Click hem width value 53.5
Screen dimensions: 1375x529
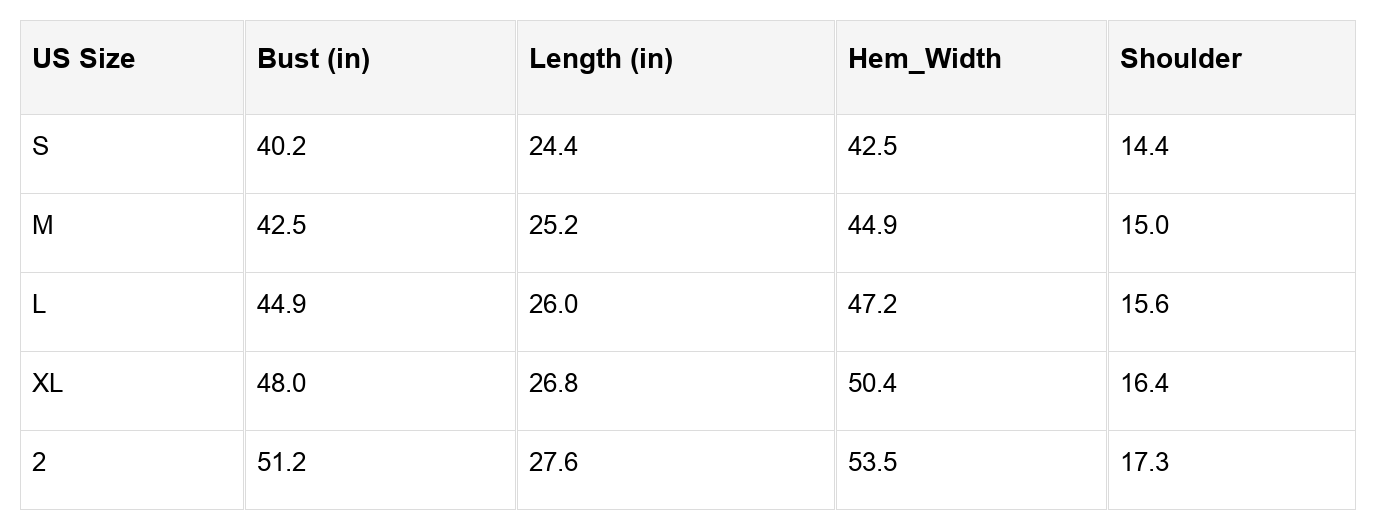872,463
